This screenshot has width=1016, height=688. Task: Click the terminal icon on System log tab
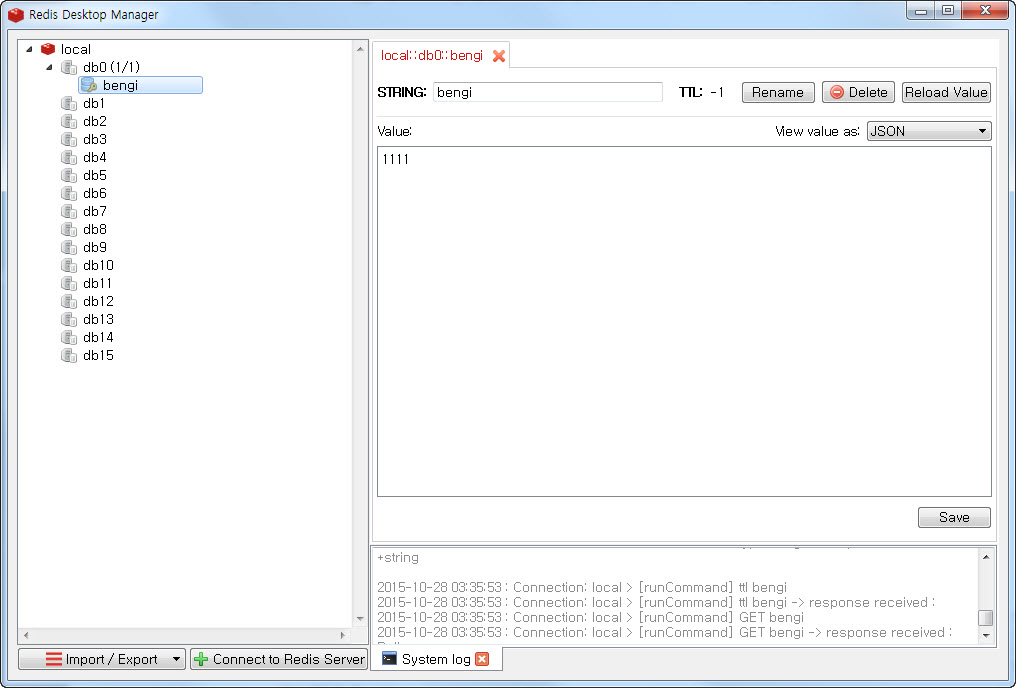(x=389, y=659)
